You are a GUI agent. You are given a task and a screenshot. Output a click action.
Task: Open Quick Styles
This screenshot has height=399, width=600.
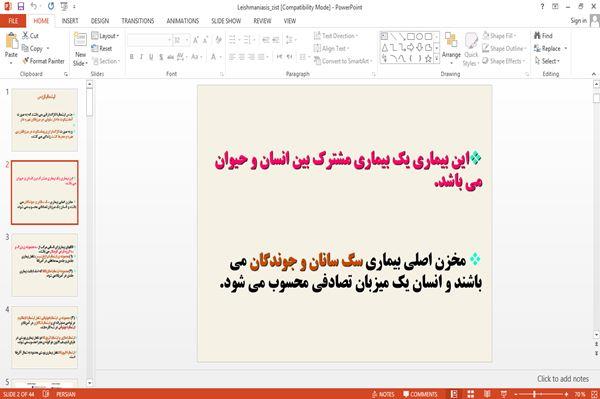pos(471,49)
